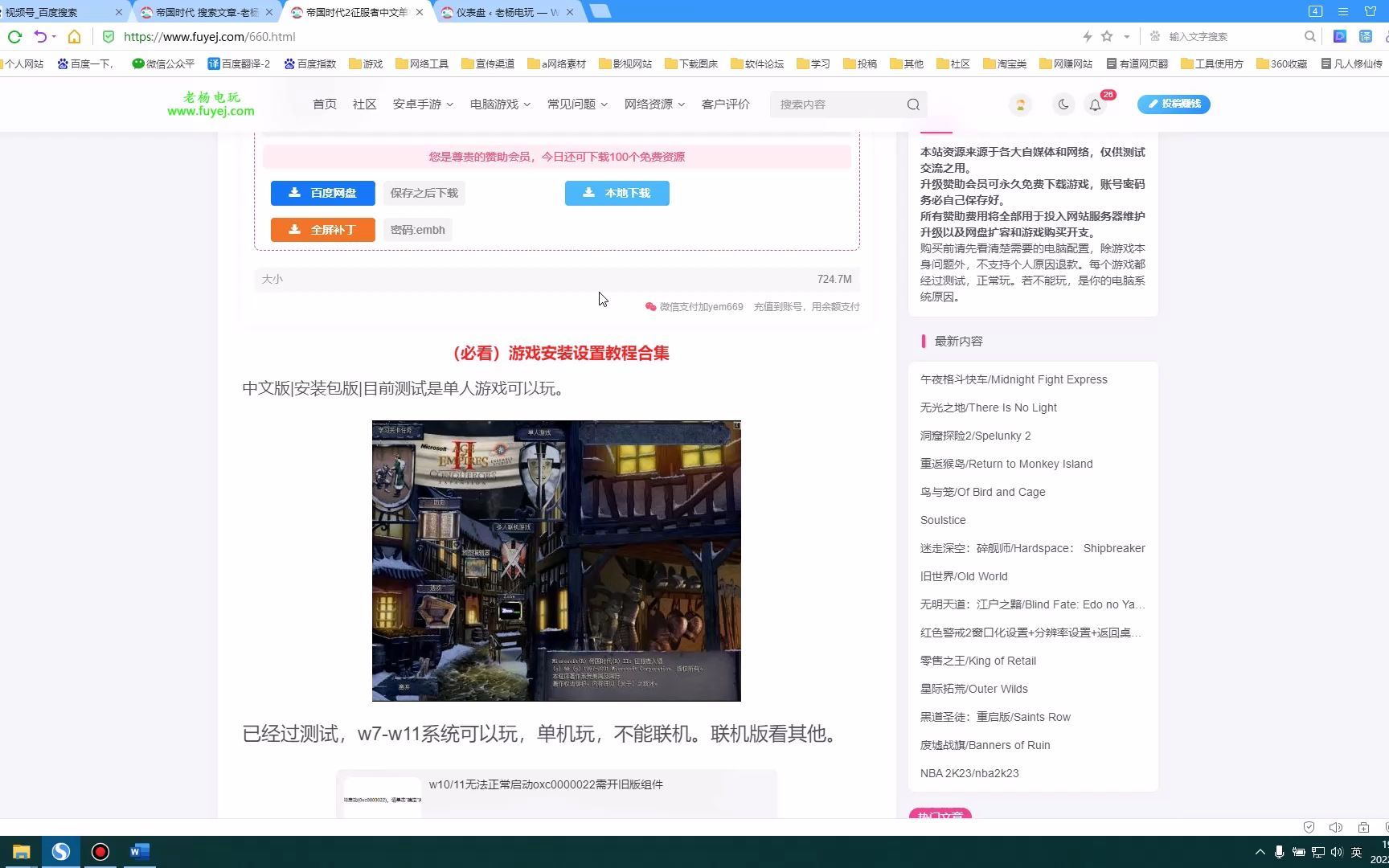This screenshot has height=868, width=1389.
Task: Close the 仪表盘 老杨电玩 tab
Action: click(570, 12)
